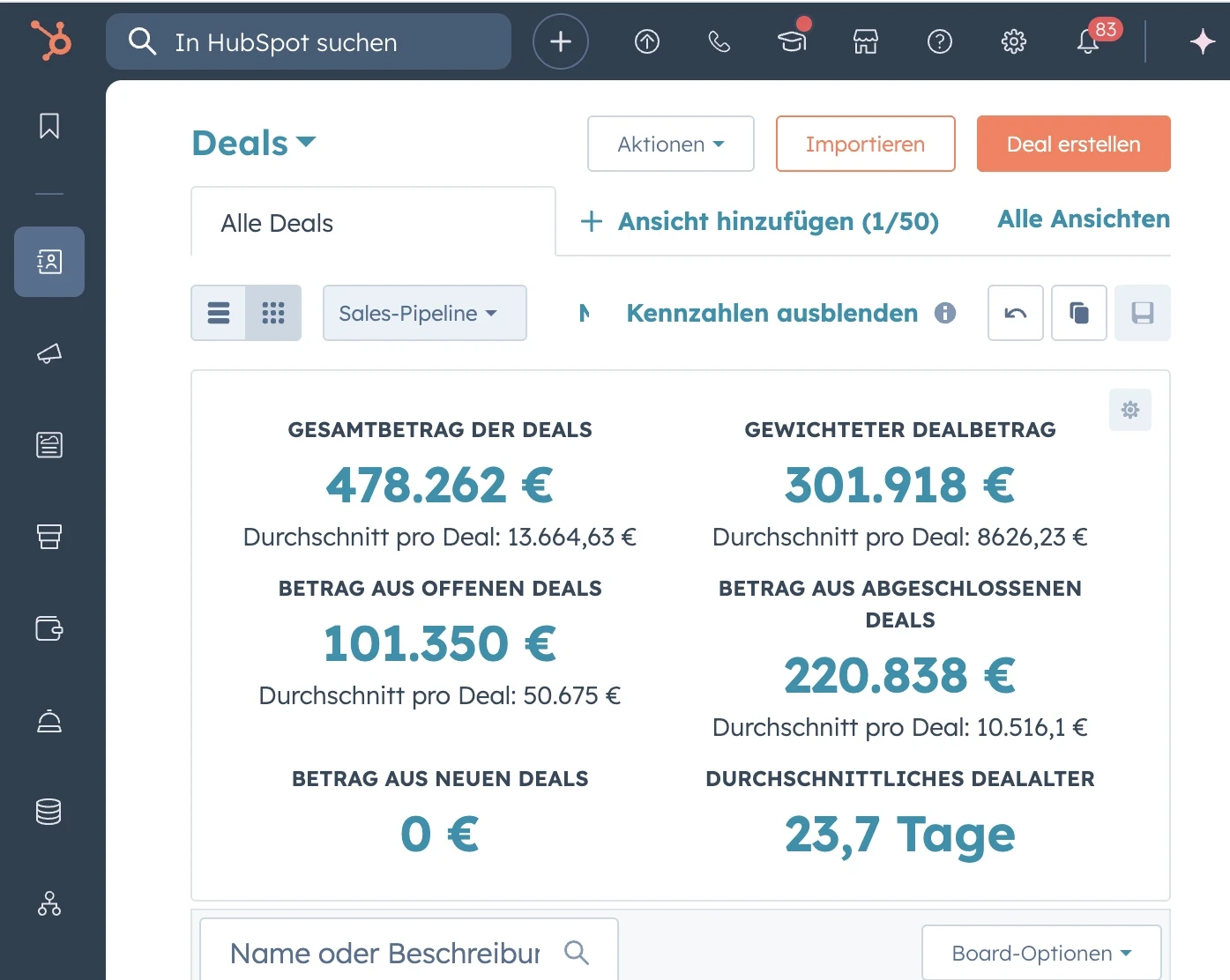1230x980 pixels.
Task: Select the Marketing megaphone icon in sidebar
Action: pyautogui.click(x=48, y=354)
